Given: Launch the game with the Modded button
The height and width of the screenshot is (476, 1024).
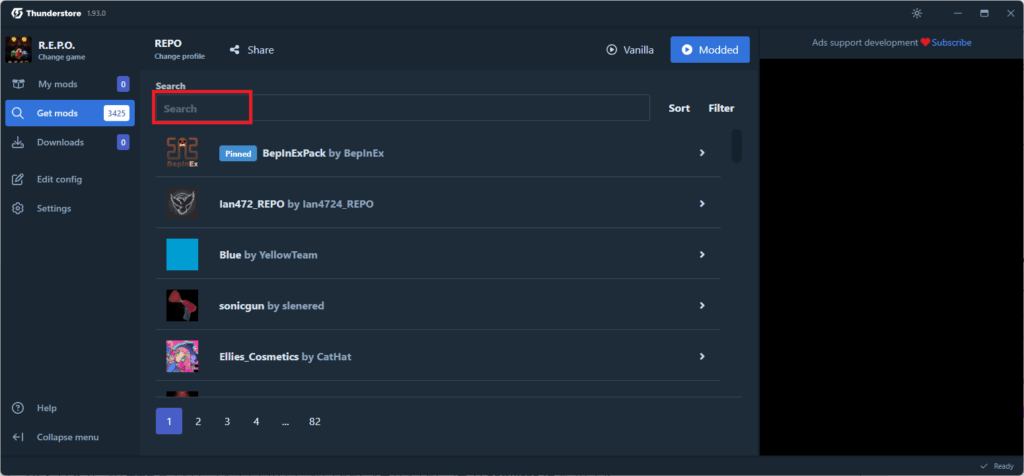Looking at the screenshot, I should tap(710, 50).
